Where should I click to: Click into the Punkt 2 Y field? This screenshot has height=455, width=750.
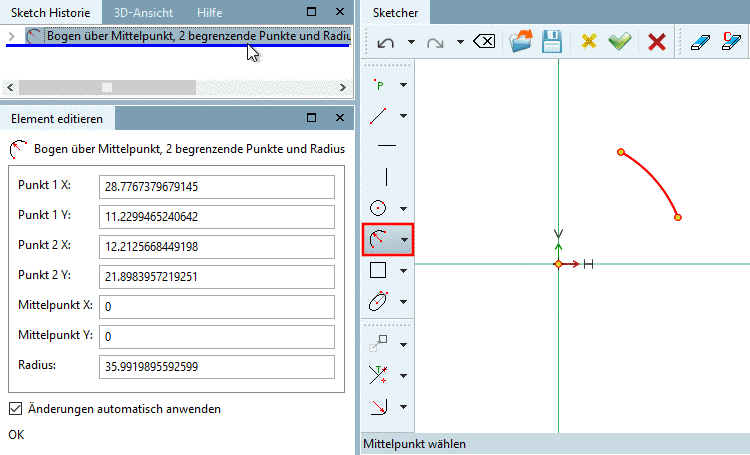[217, 277]
